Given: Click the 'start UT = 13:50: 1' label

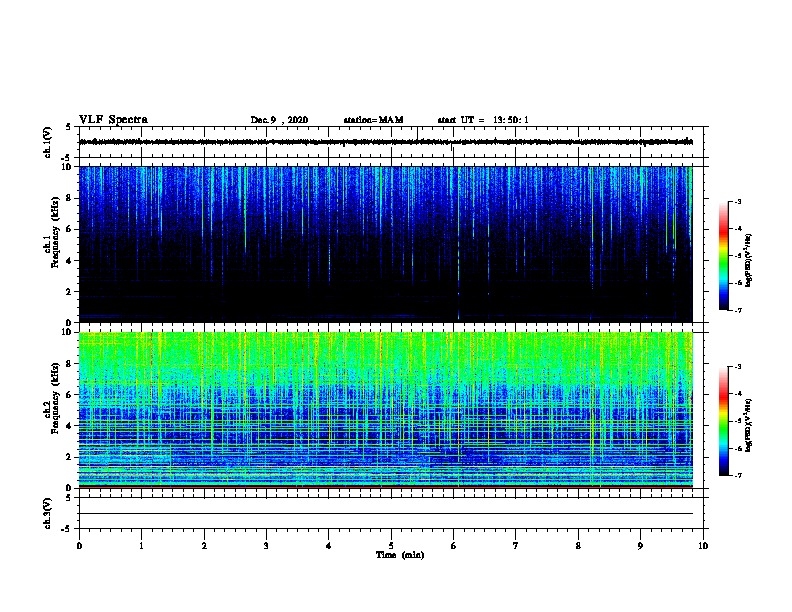Looking at the screenshot, I should click(x=483, y=120).
